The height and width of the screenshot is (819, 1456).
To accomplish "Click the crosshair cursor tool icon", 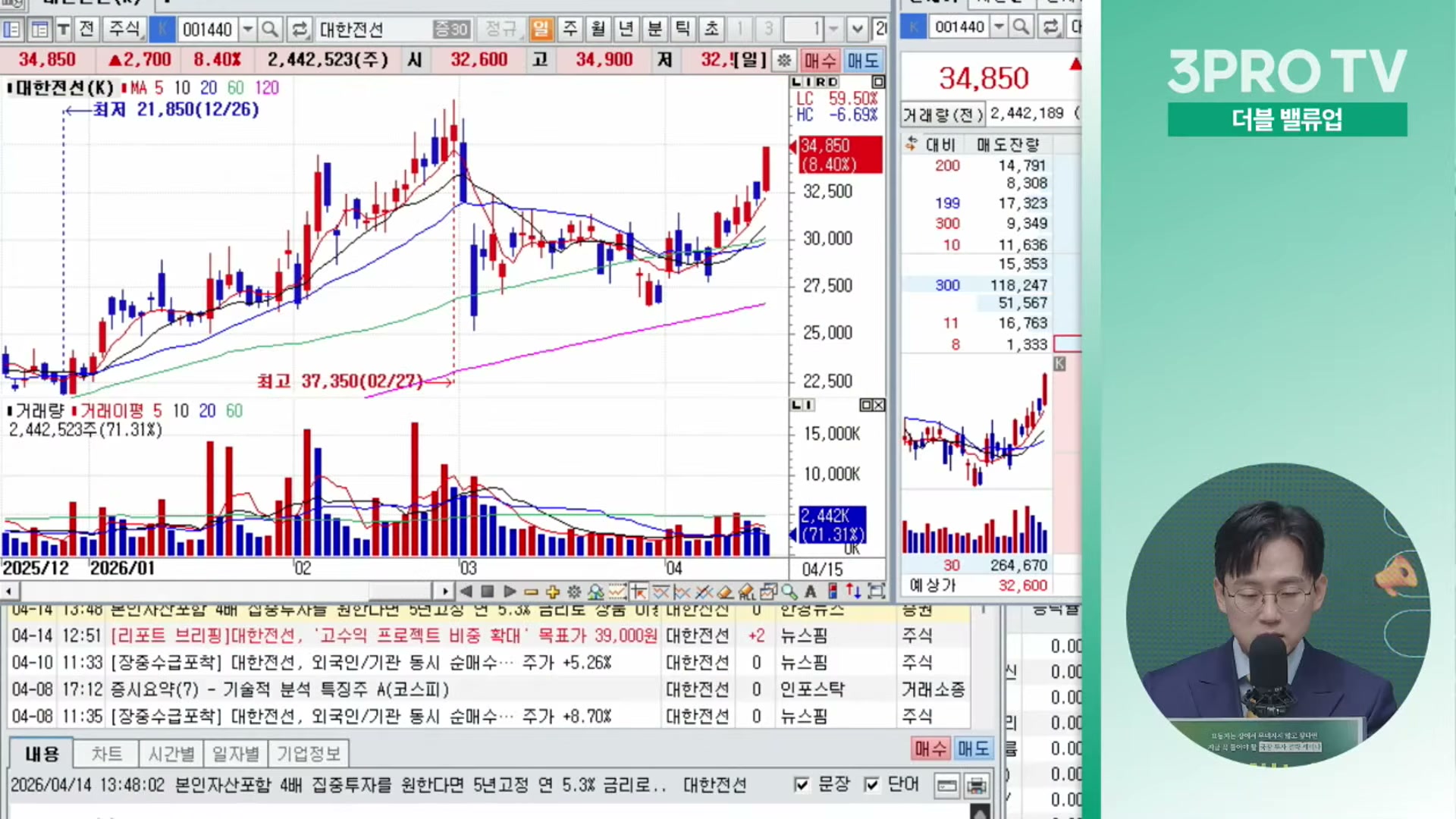I will (639, 591).
